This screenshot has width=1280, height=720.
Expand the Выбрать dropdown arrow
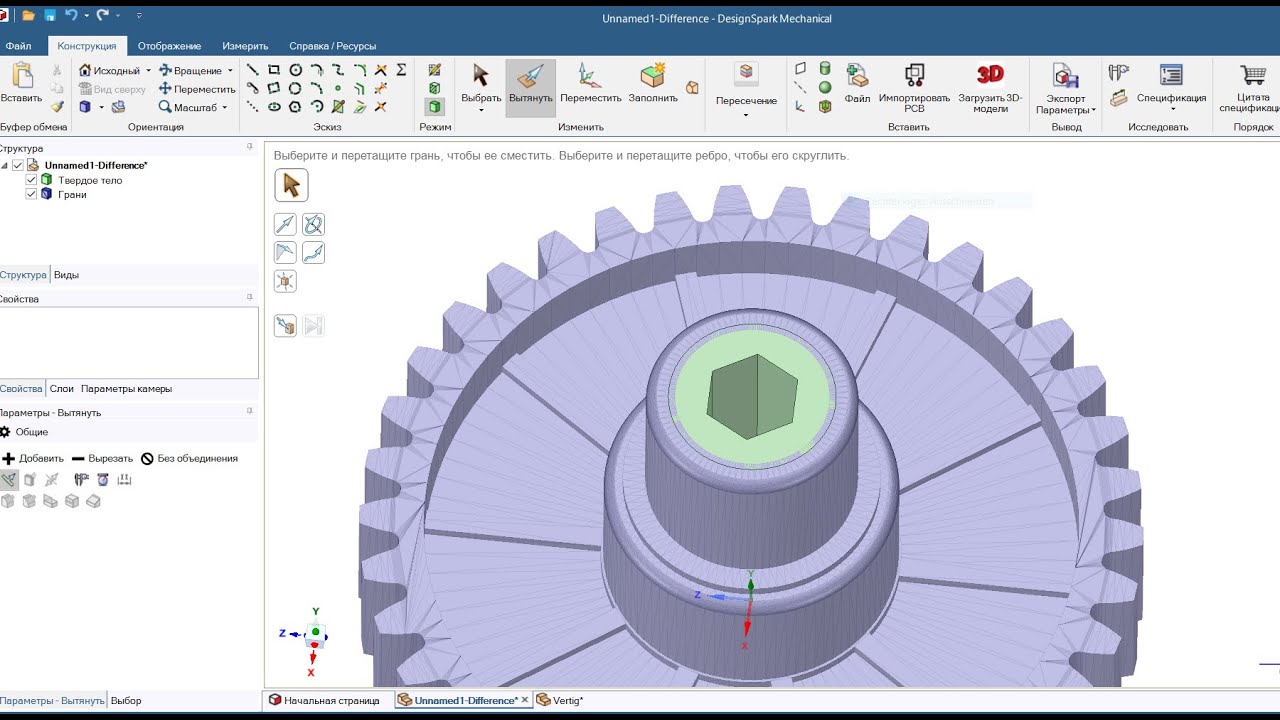481,110
